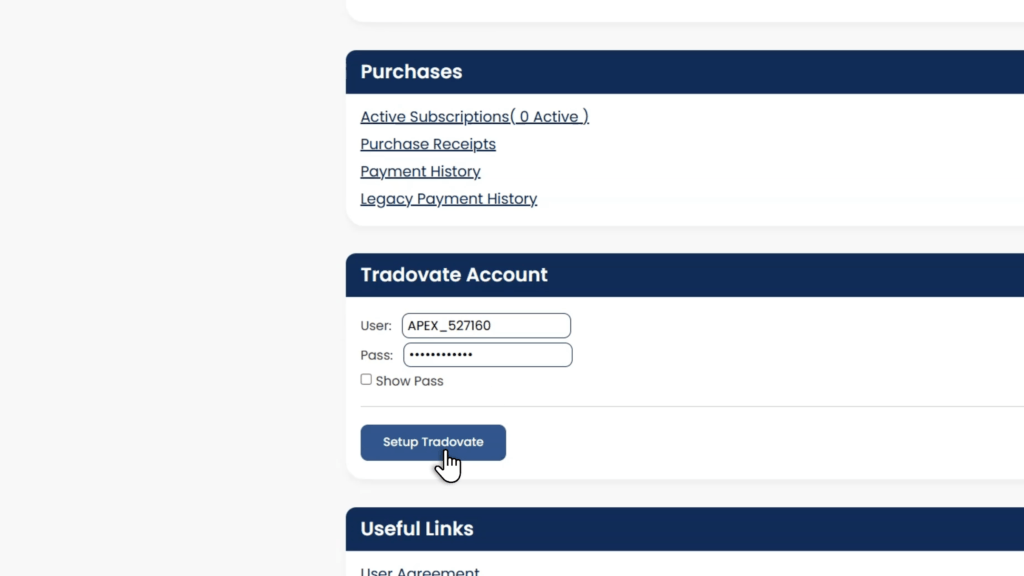Click the Tradovate Account section header
Screen dimensions: 1024x576
tap(454, 275)
